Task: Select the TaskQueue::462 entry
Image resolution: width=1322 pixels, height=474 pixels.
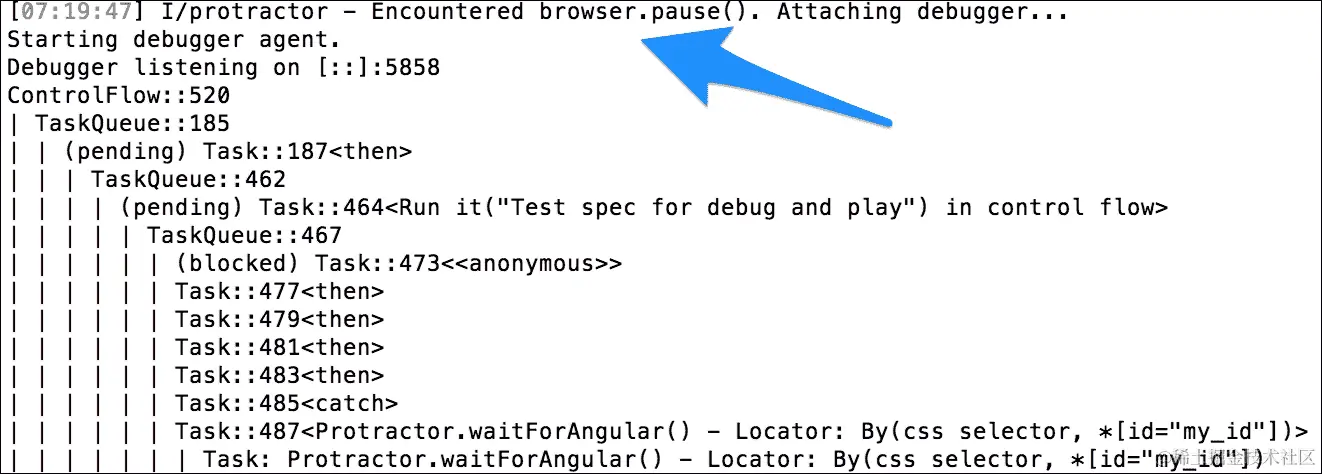Action: coord(188,180)
